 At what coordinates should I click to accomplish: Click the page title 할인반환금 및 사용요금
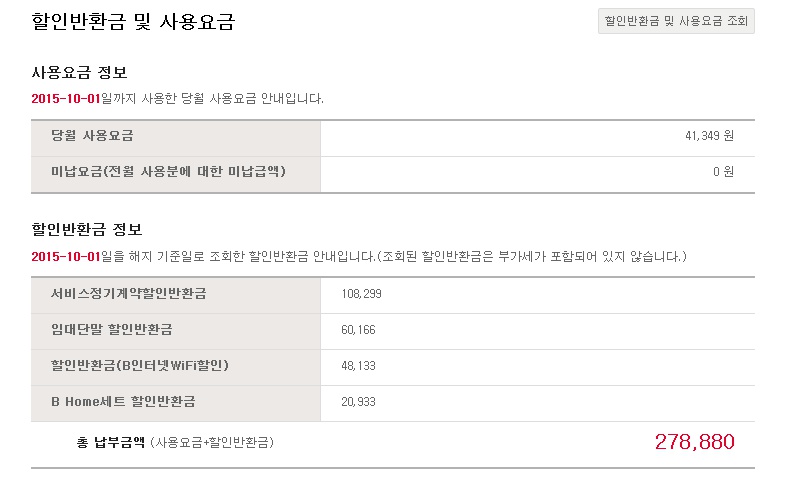pyautogui.click(x=133, y=22)
